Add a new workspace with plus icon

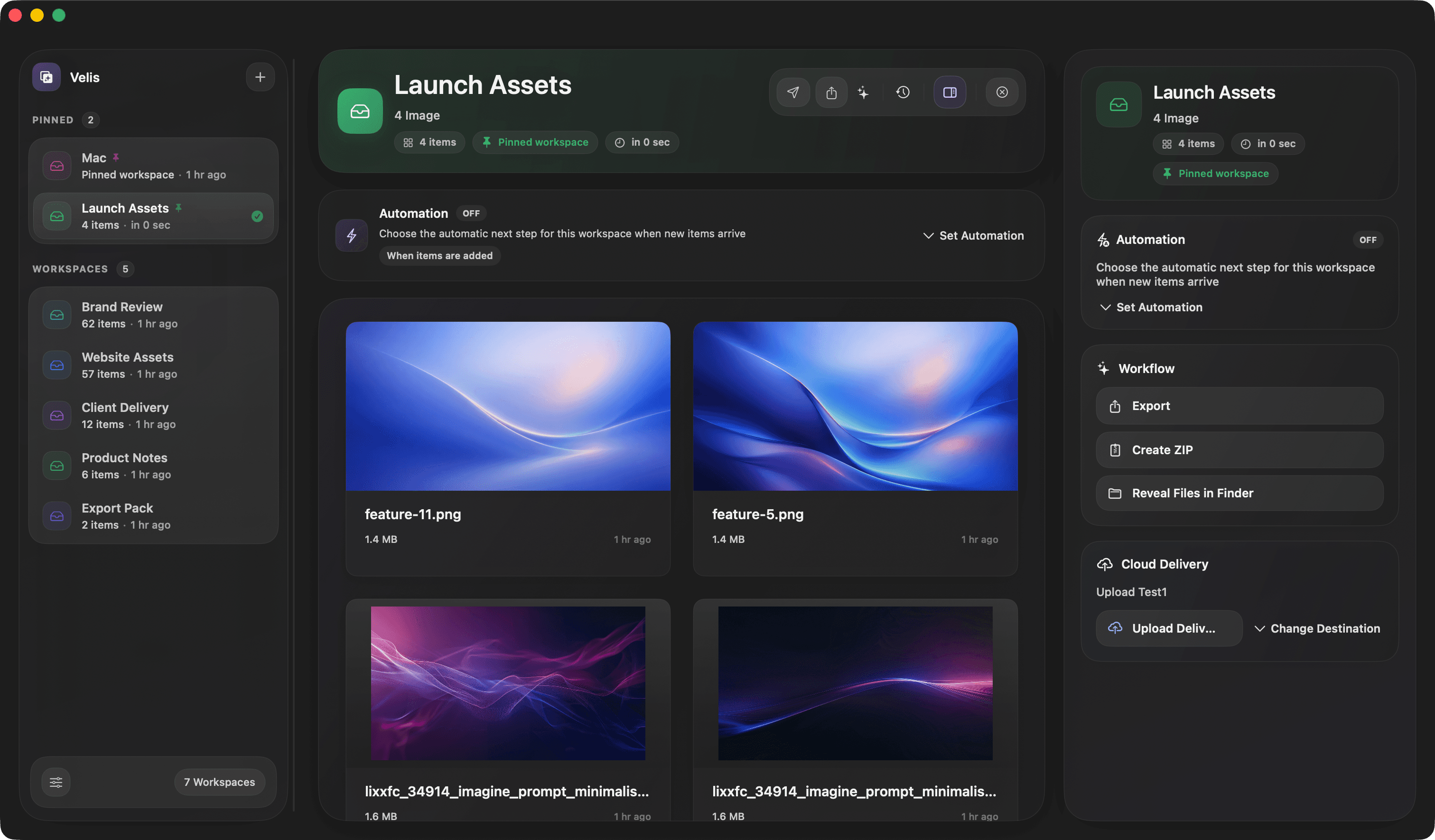pos(260,77)
